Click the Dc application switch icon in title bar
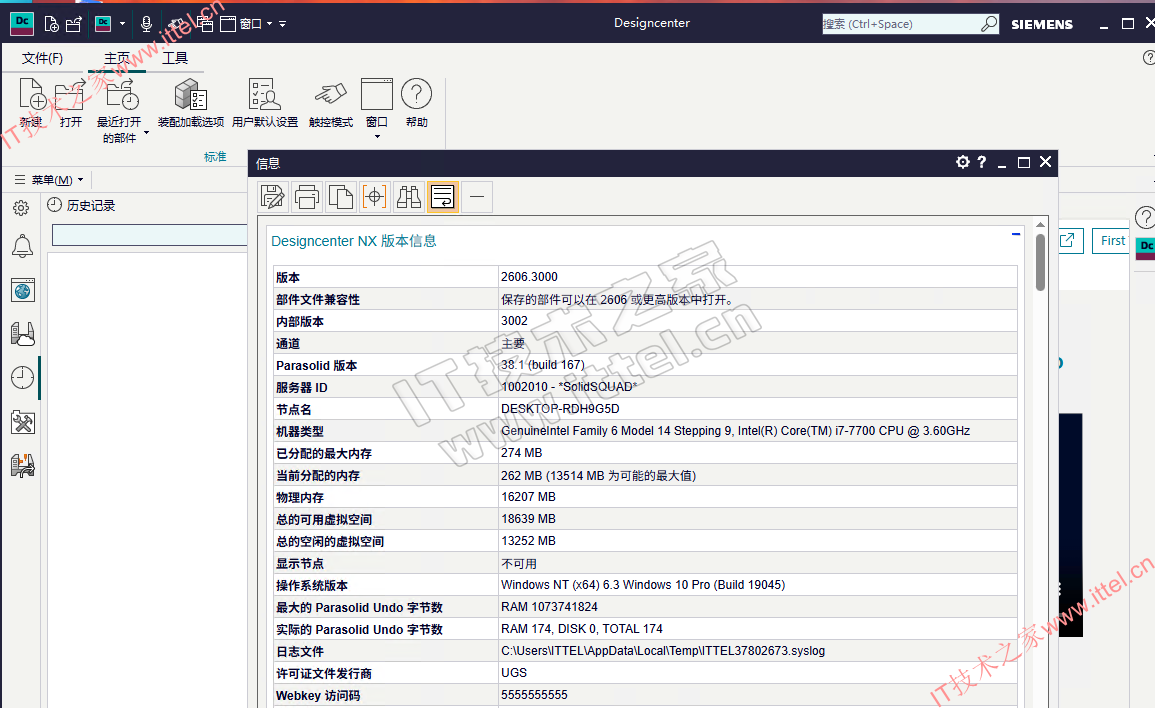 pyautogui.click(x=103, y=24)
